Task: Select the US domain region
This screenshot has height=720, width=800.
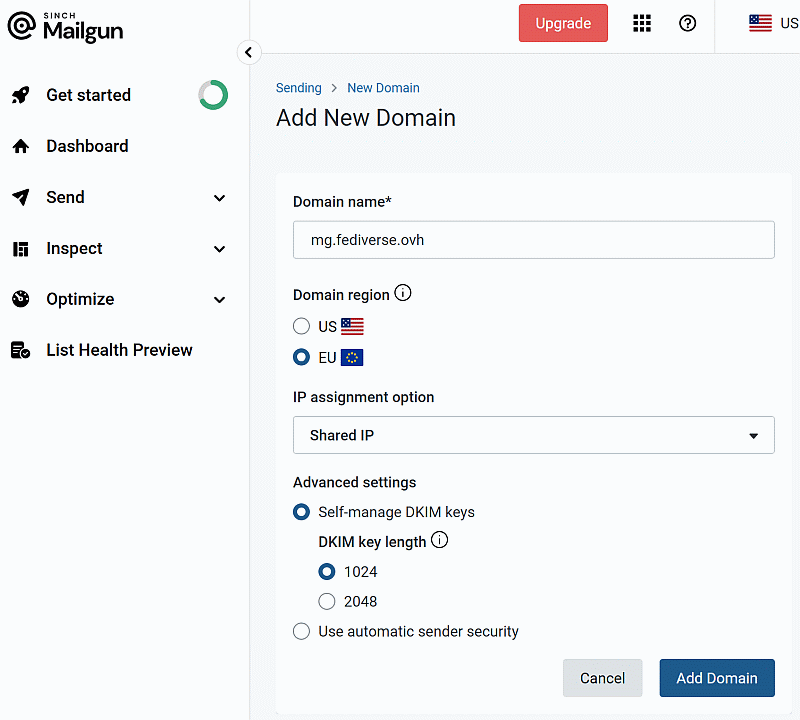Action: (301, 326)
